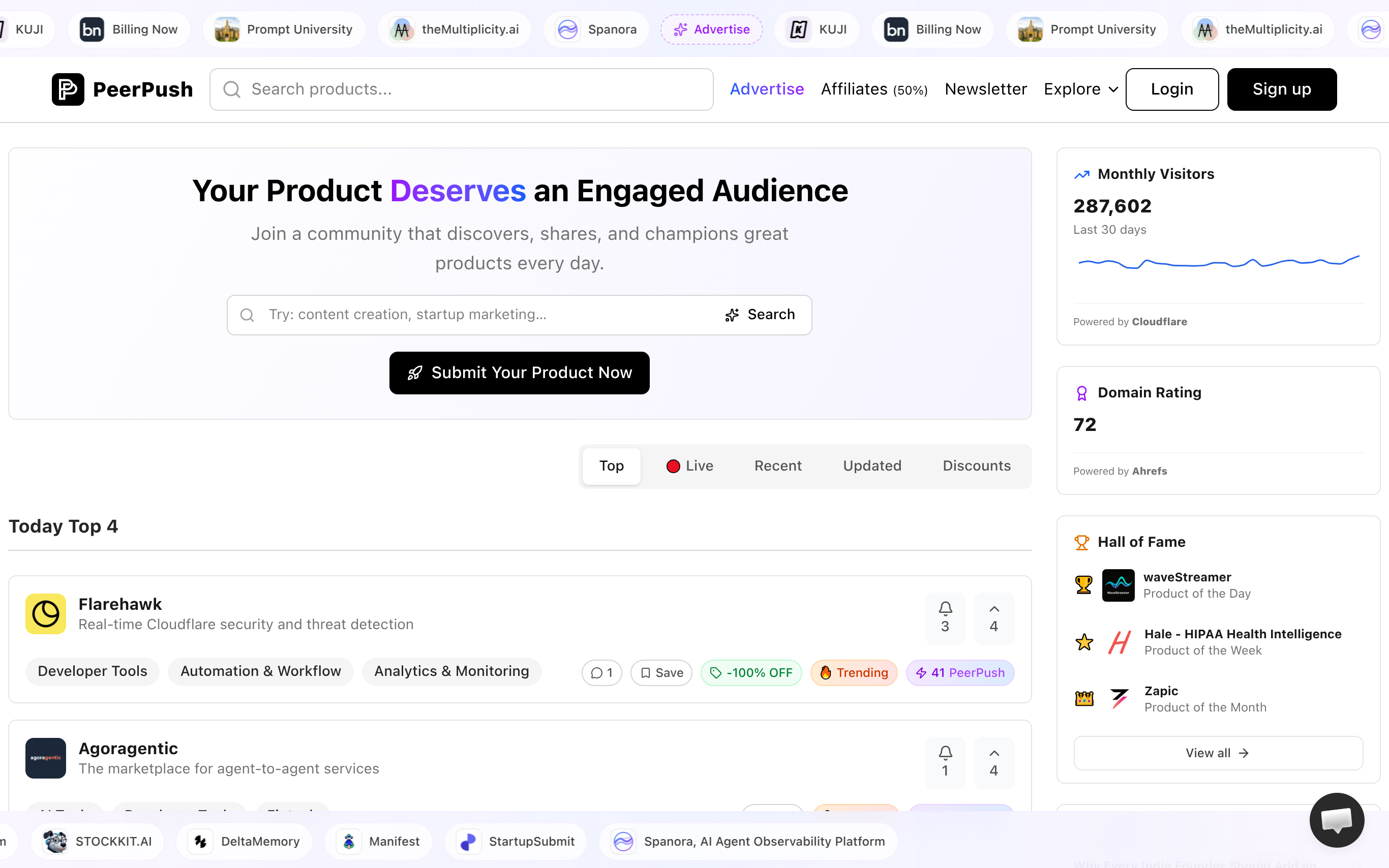Screen dimensions: 1389x868
Task: Click the StartupSubmit icon in bottom ticker
Action: (x=469, y=841)
